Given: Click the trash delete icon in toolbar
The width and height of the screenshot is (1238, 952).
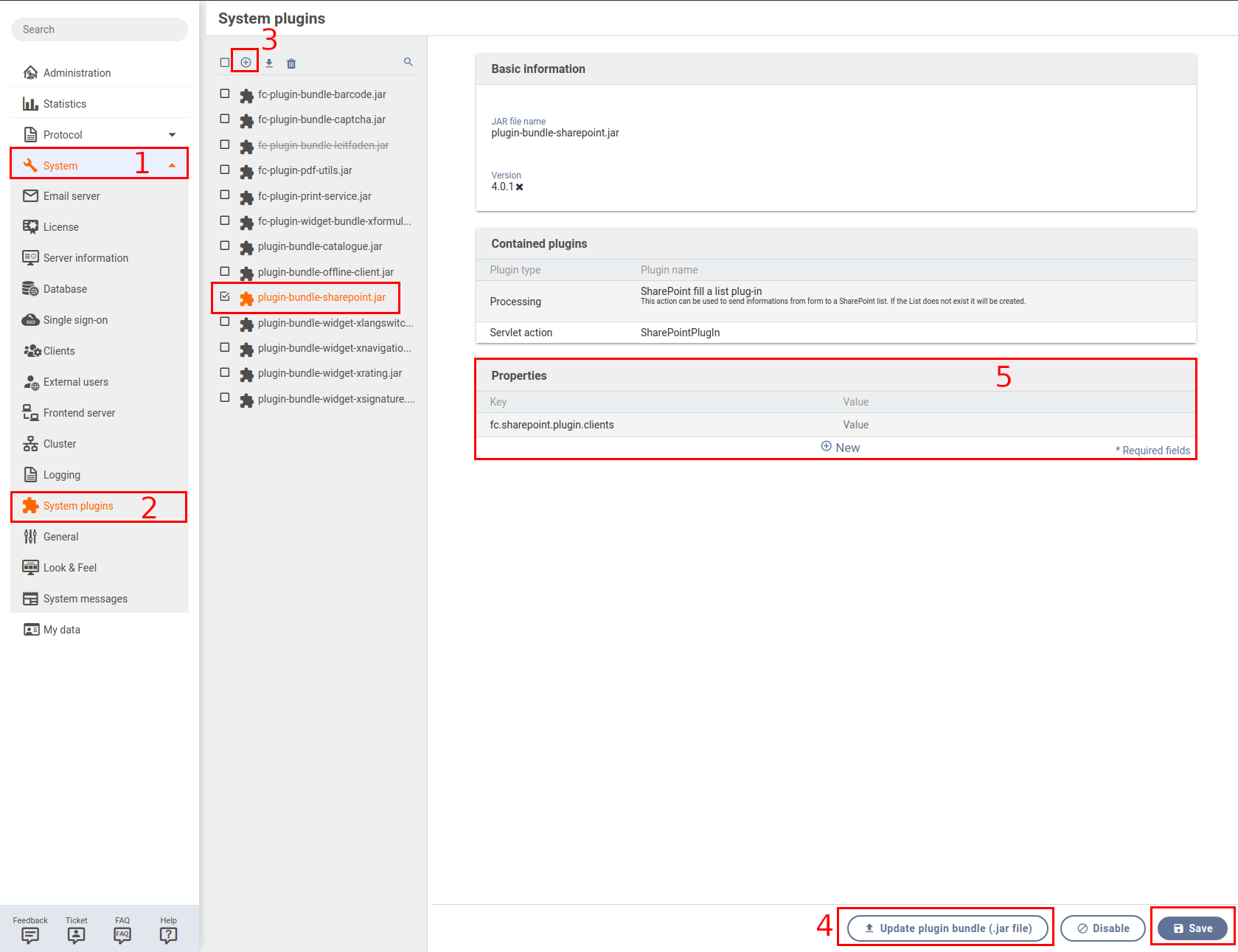Looking at the screenshot, I should point(291,63).
